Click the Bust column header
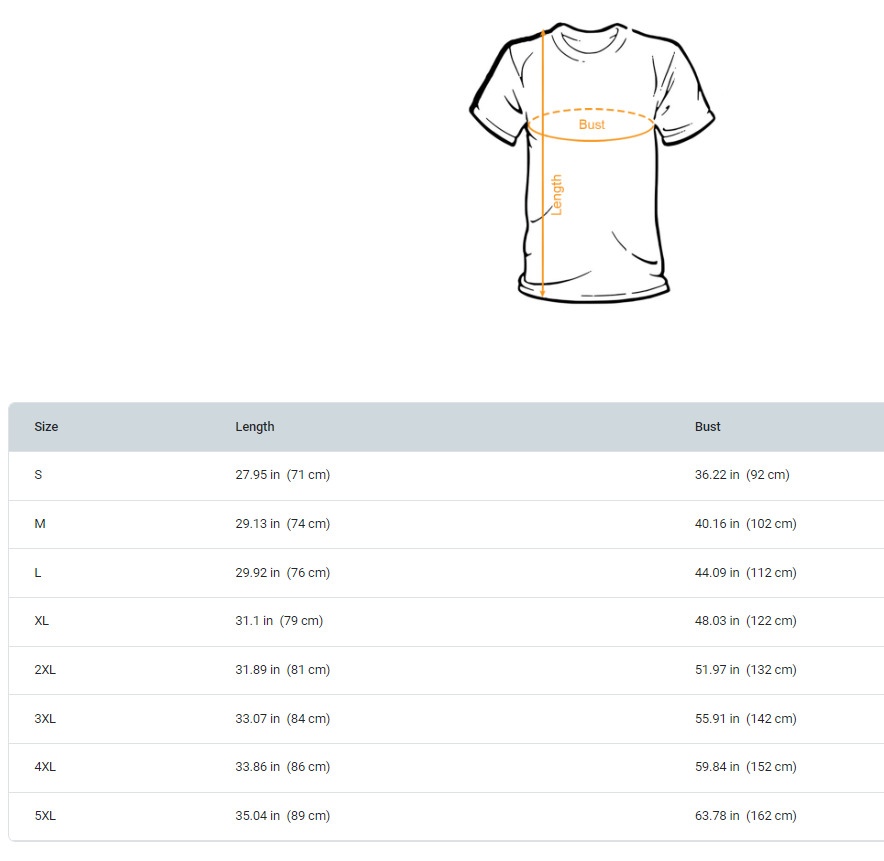 (x=708, y=427)
